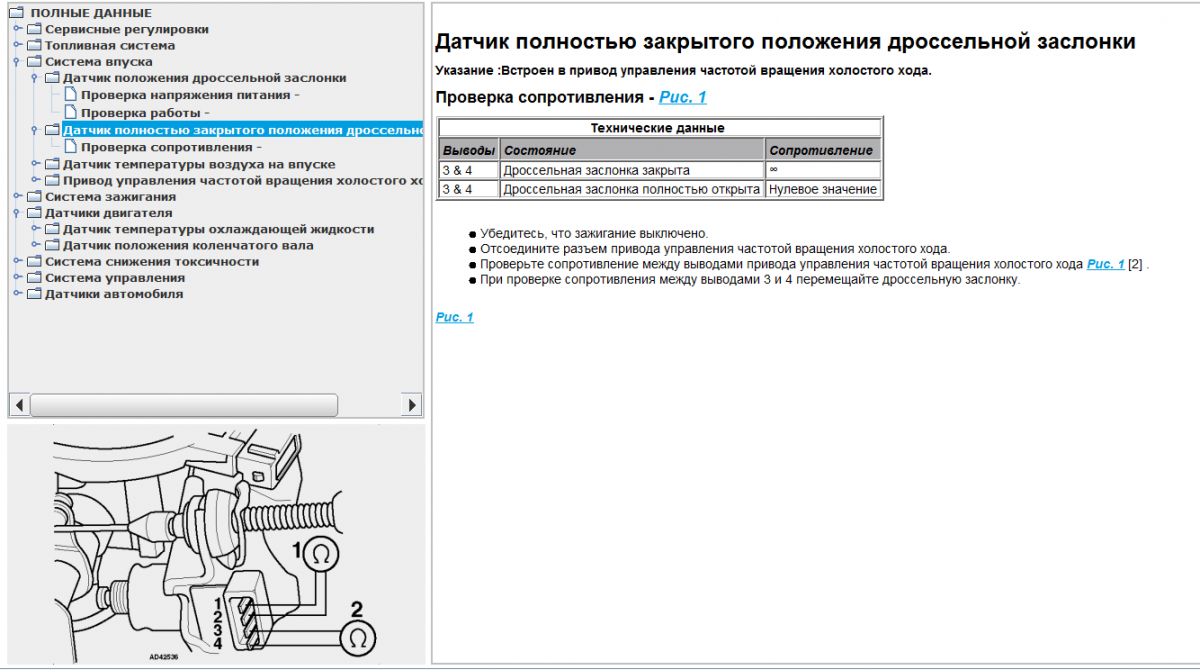Follow the Рис. 1 link below the instructions list
This screenshot has width=1200, height=670.
[x=454, y=317]
